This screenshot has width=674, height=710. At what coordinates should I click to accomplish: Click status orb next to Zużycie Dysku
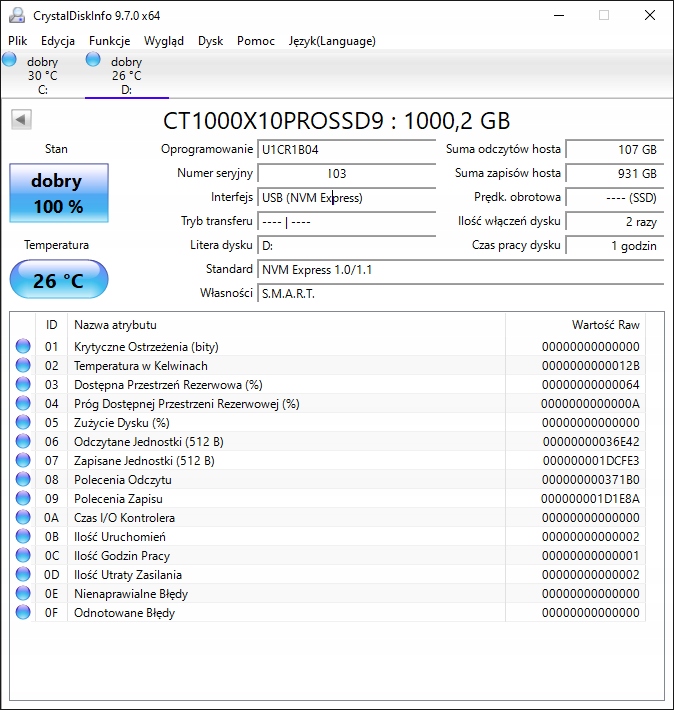pyautogui.click(x=23, y=423)
